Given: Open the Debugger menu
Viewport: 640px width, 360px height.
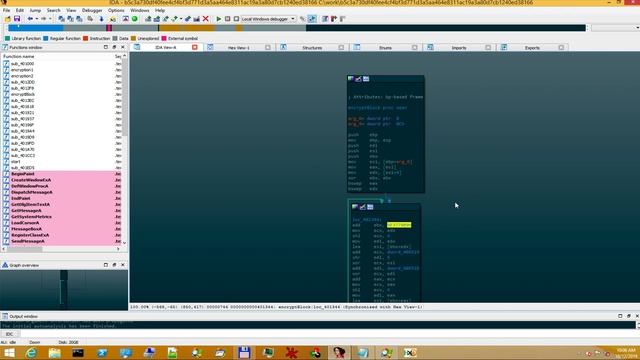Looking at the screenshot, I should point(92,10).
